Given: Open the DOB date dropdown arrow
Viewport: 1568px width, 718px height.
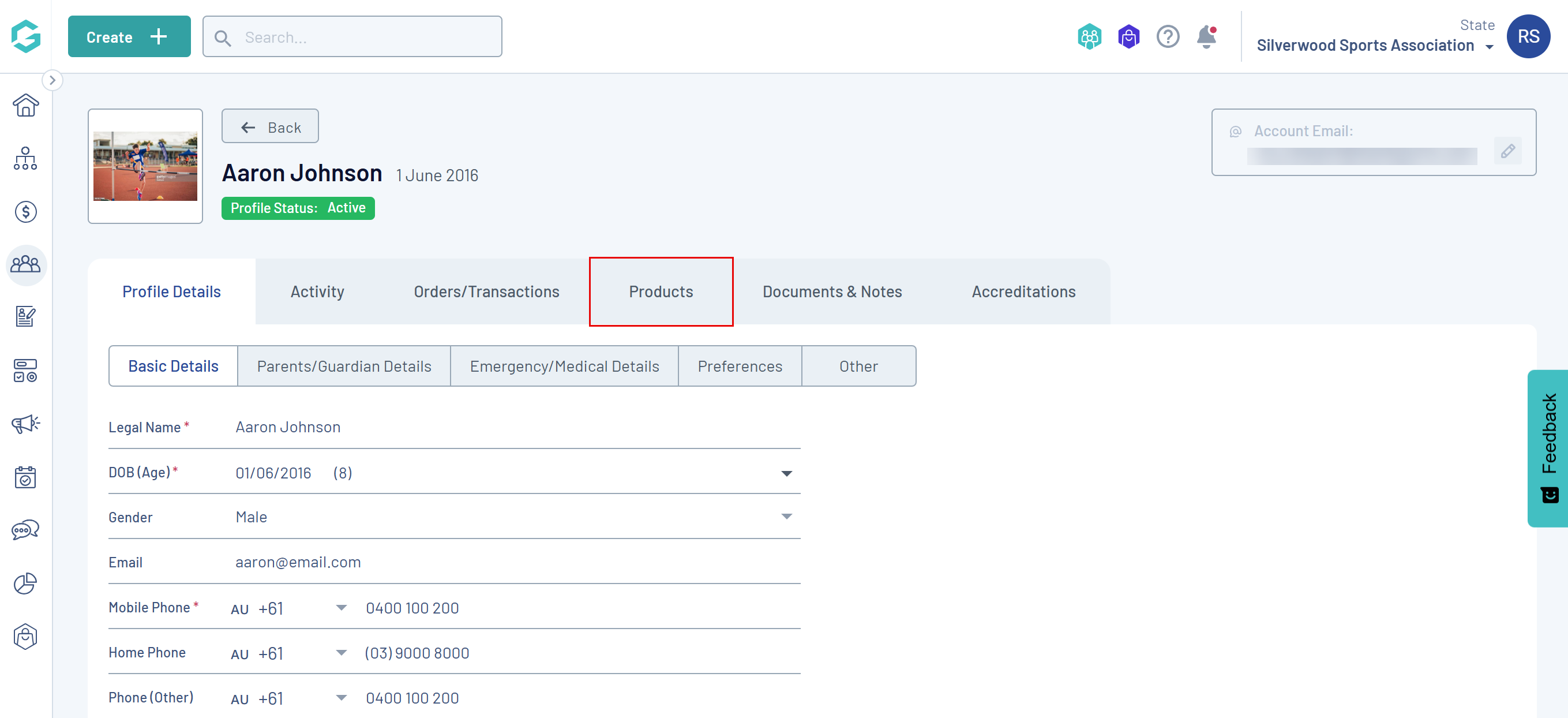Looking at the screenshot, I should coord(786,473).
